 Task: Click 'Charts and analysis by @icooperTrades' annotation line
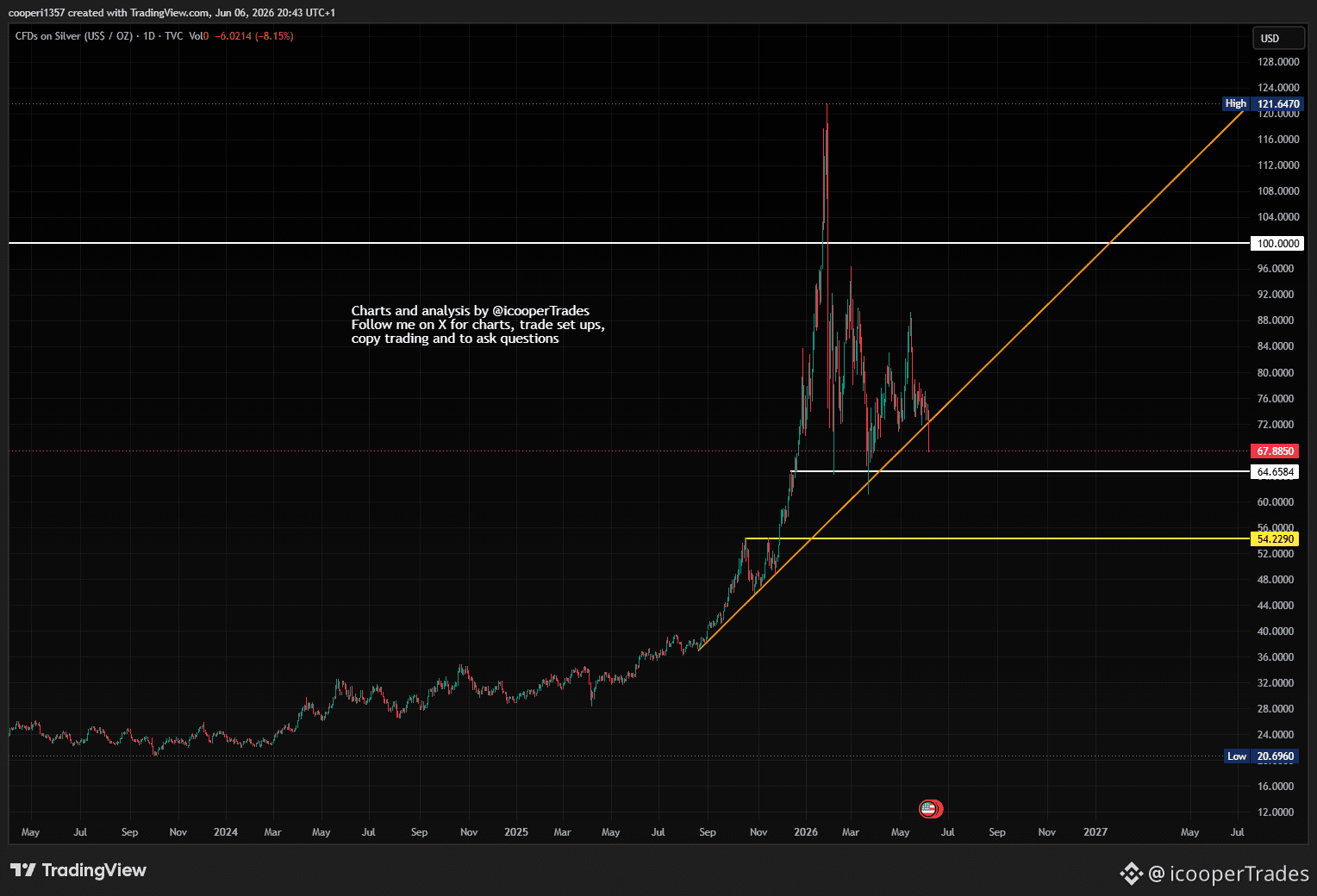pos(471,311)
